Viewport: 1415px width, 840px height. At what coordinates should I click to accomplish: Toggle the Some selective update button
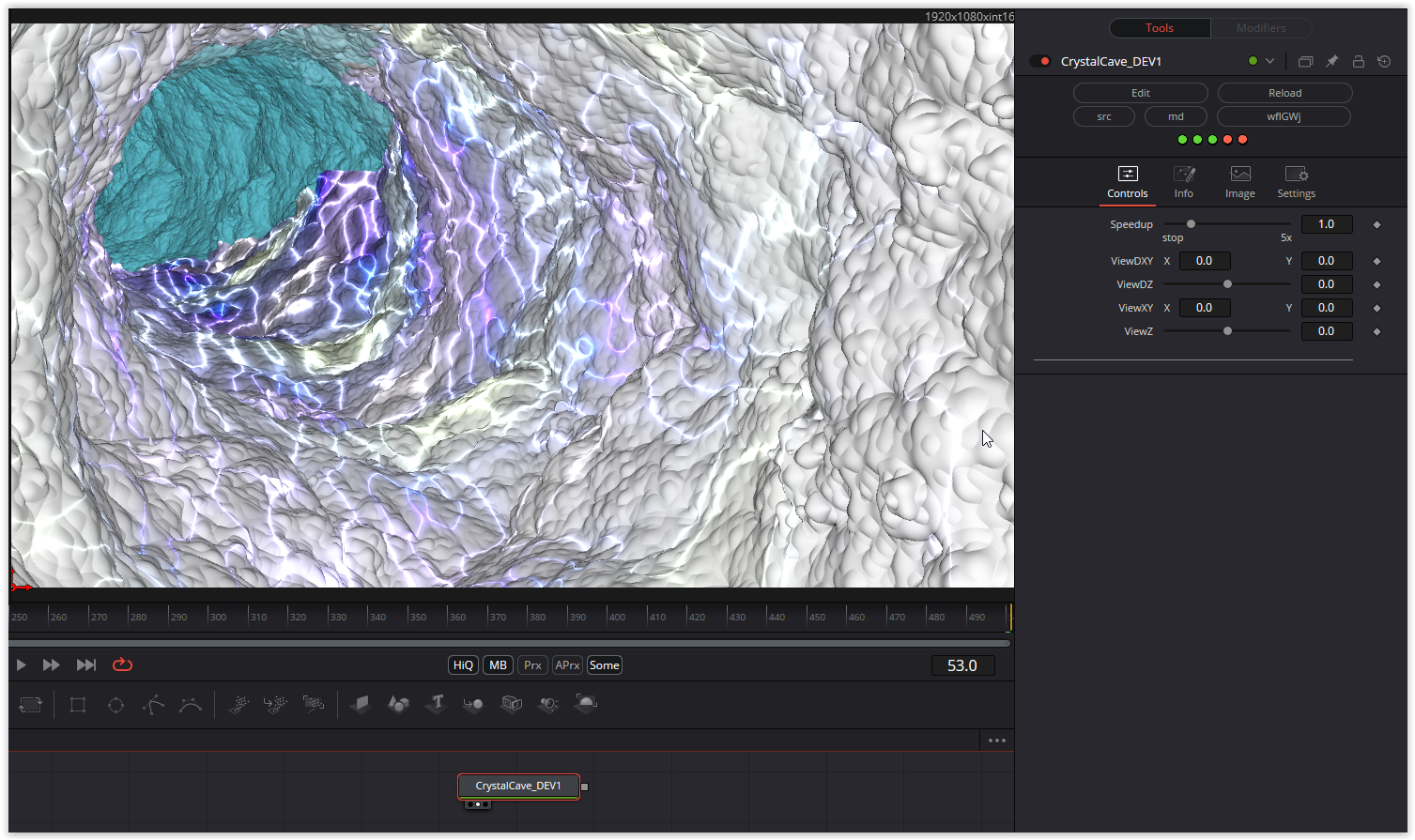click(604, 665)
